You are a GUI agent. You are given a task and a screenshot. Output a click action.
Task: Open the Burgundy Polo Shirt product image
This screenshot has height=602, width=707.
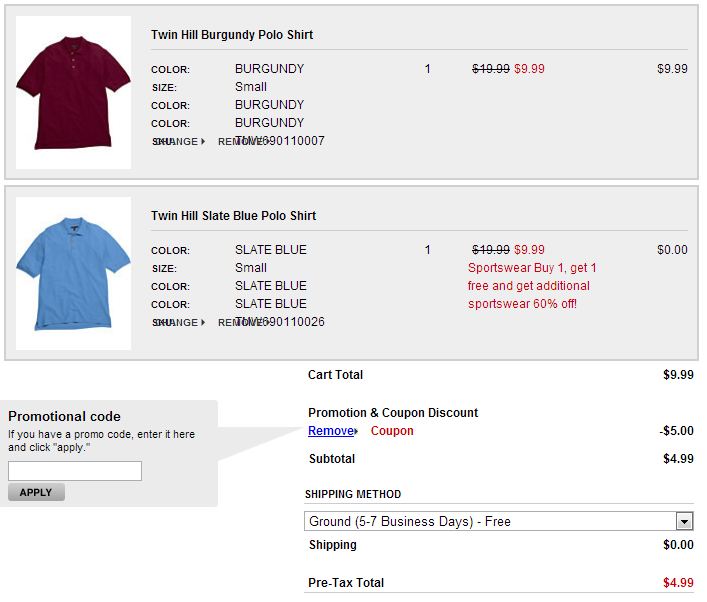pos(73,92)
